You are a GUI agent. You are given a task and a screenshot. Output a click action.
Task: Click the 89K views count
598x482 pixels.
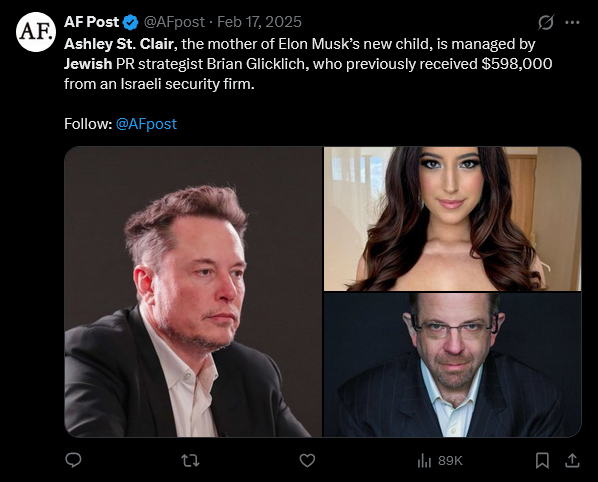450,461
